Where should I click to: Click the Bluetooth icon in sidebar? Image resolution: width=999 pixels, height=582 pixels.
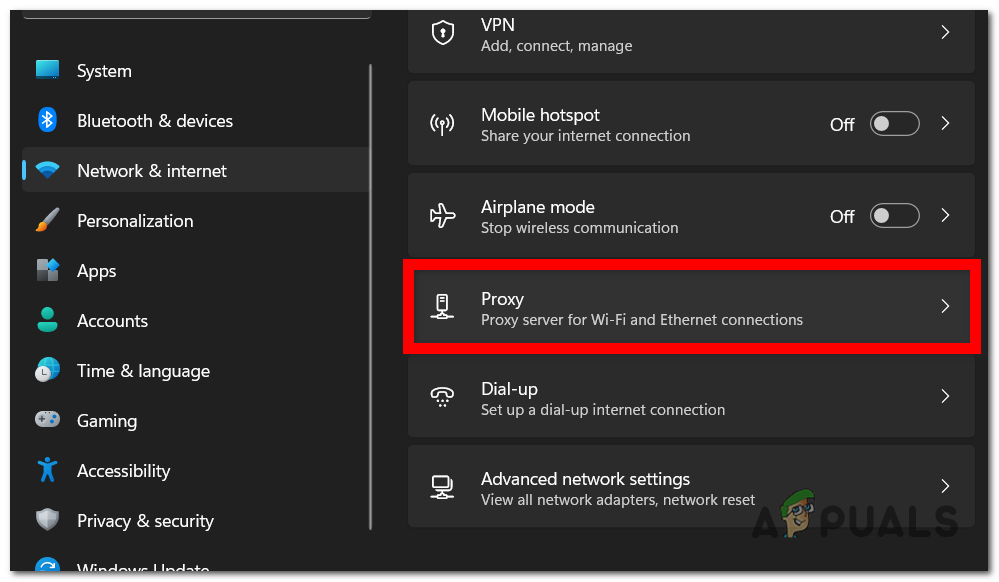47,121
